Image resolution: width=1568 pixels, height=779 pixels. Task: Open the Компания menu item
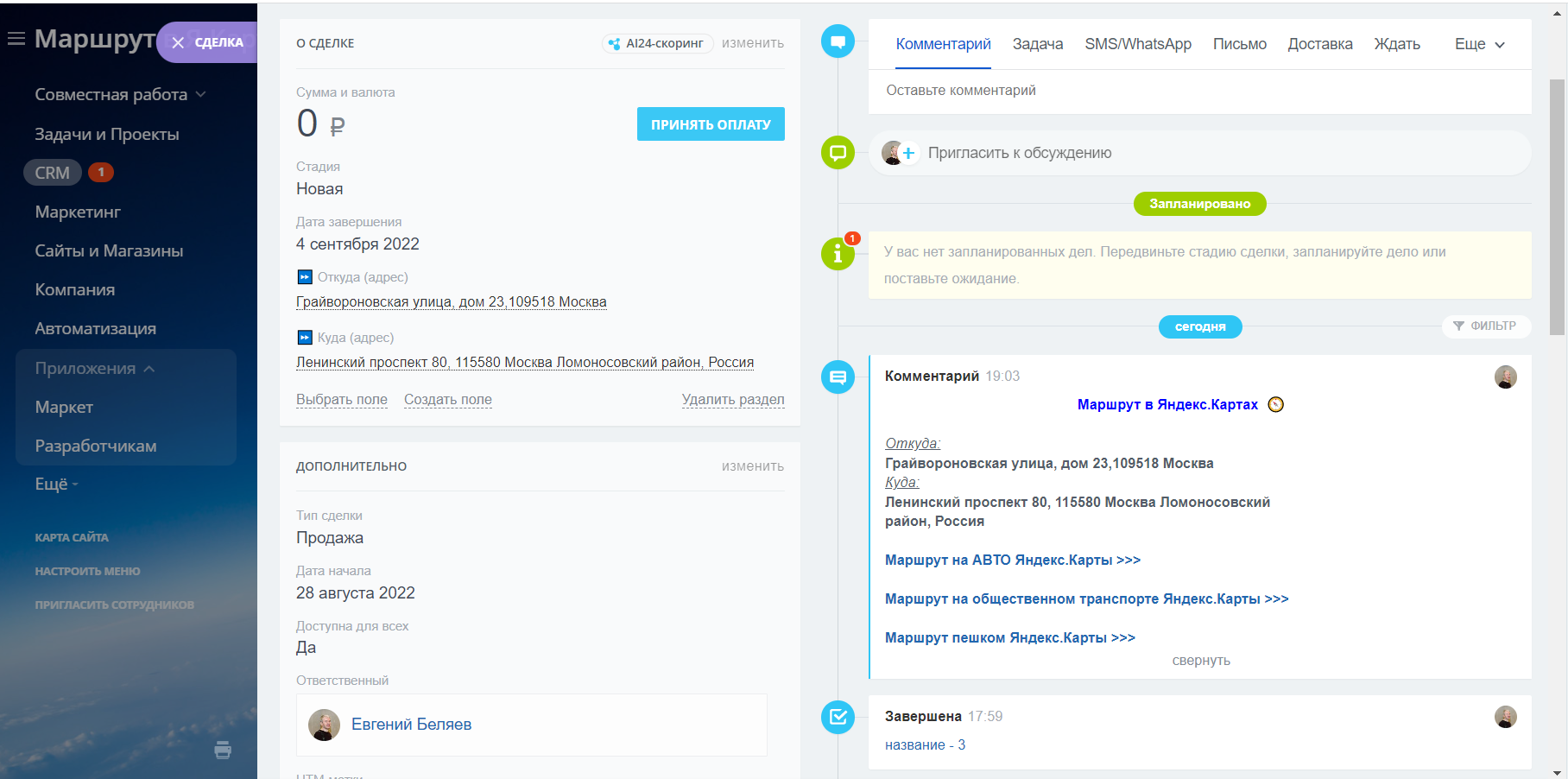point(75,289)
